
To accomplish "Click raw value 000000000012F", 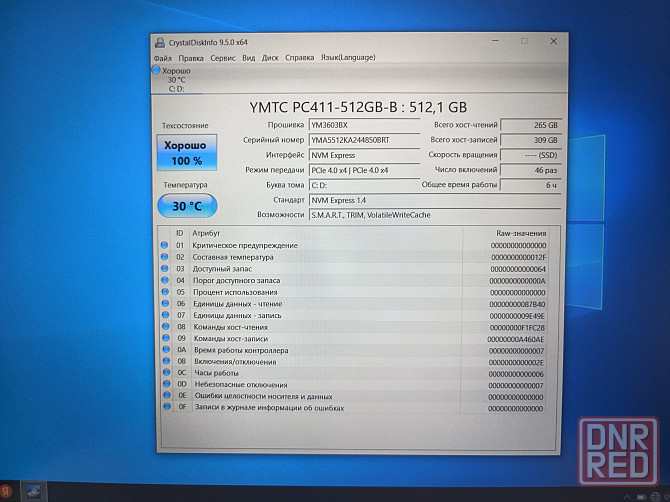I will point(518,257).
